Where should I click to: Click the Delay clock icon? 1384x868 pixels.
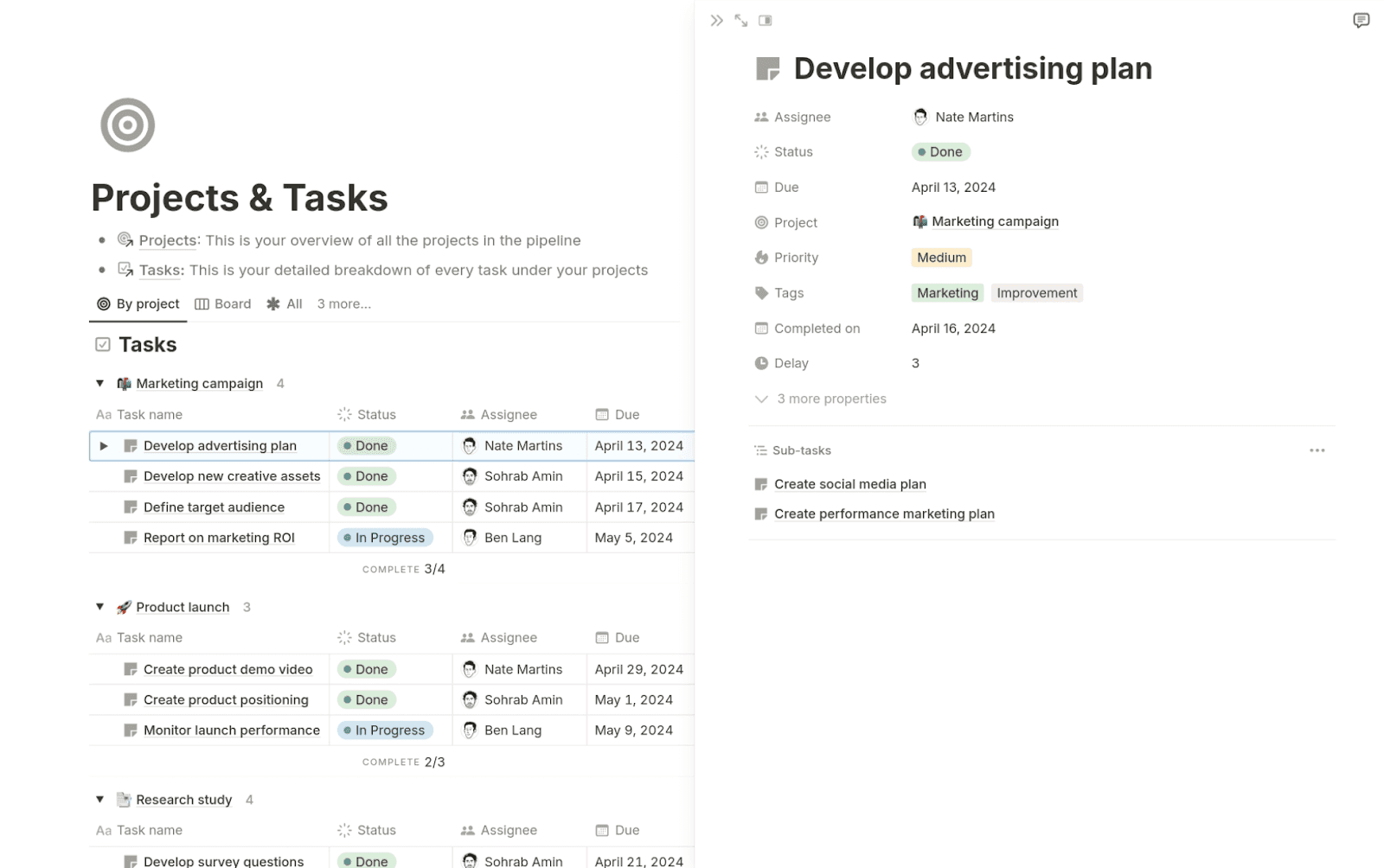(x=760, y=363)
